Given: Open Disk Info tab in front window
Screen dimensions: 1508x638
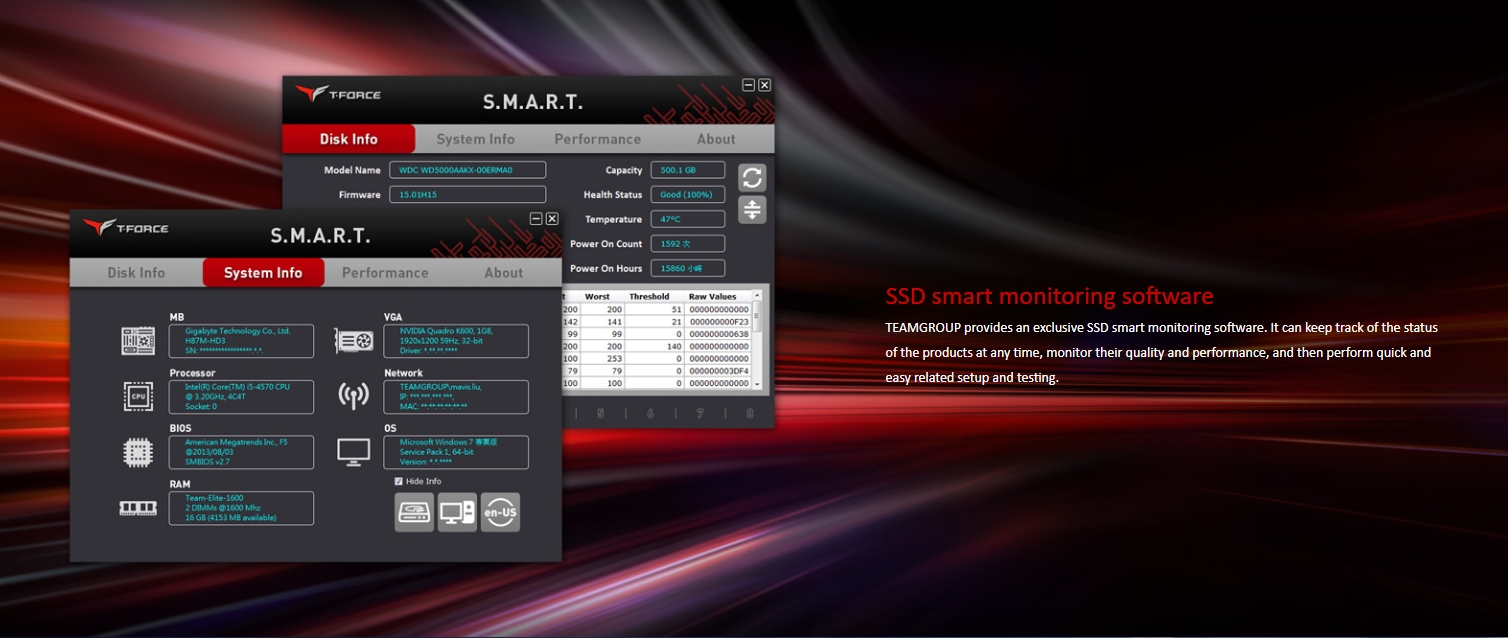Looking at the screenshot, I should pos(136,272).
